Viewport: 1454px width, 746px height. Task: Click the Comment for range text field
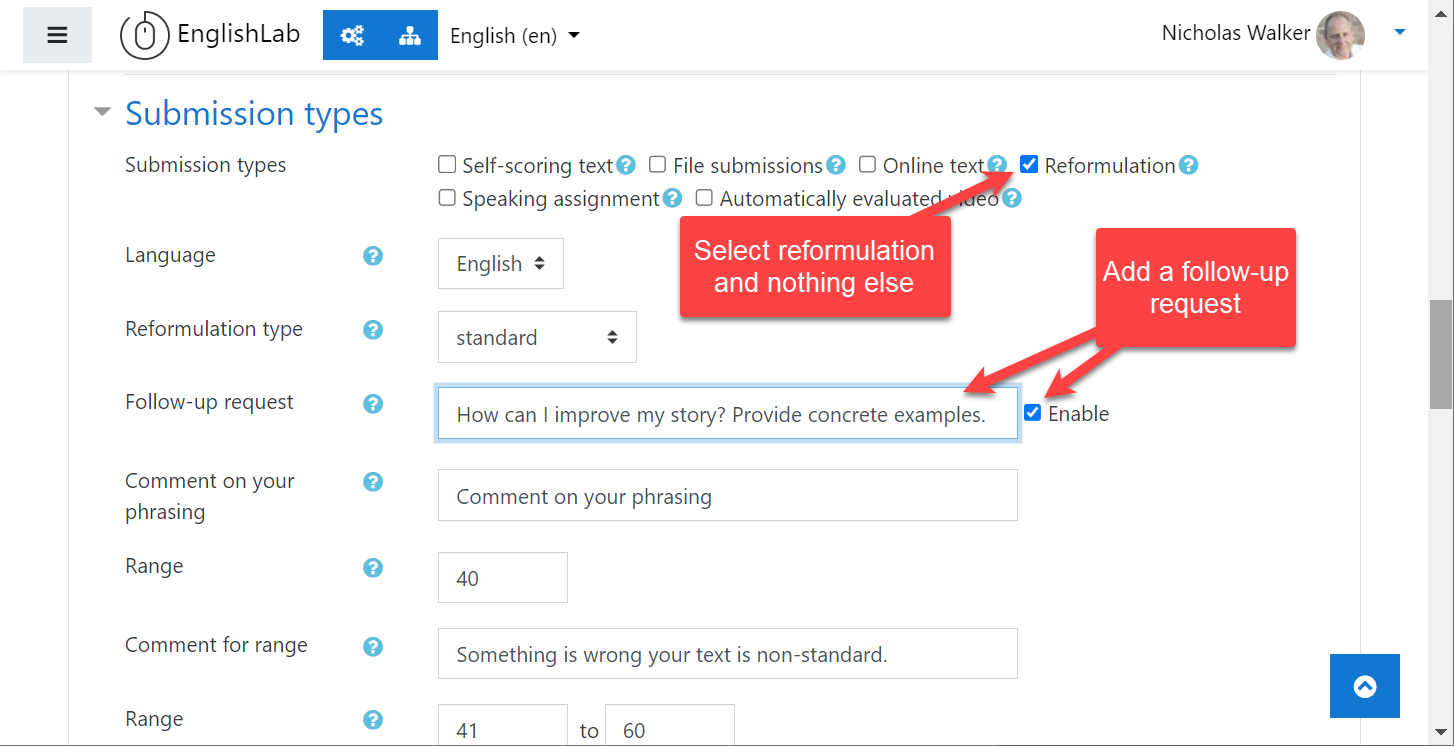point(728,654)
